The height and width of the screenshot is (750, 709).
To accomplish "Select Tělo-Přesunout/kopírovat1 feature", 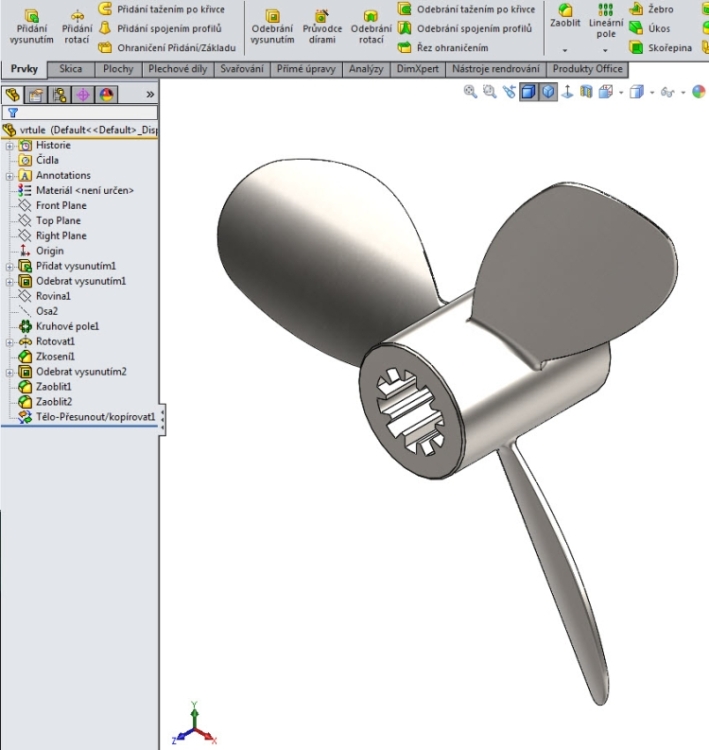I will [87, 417].
